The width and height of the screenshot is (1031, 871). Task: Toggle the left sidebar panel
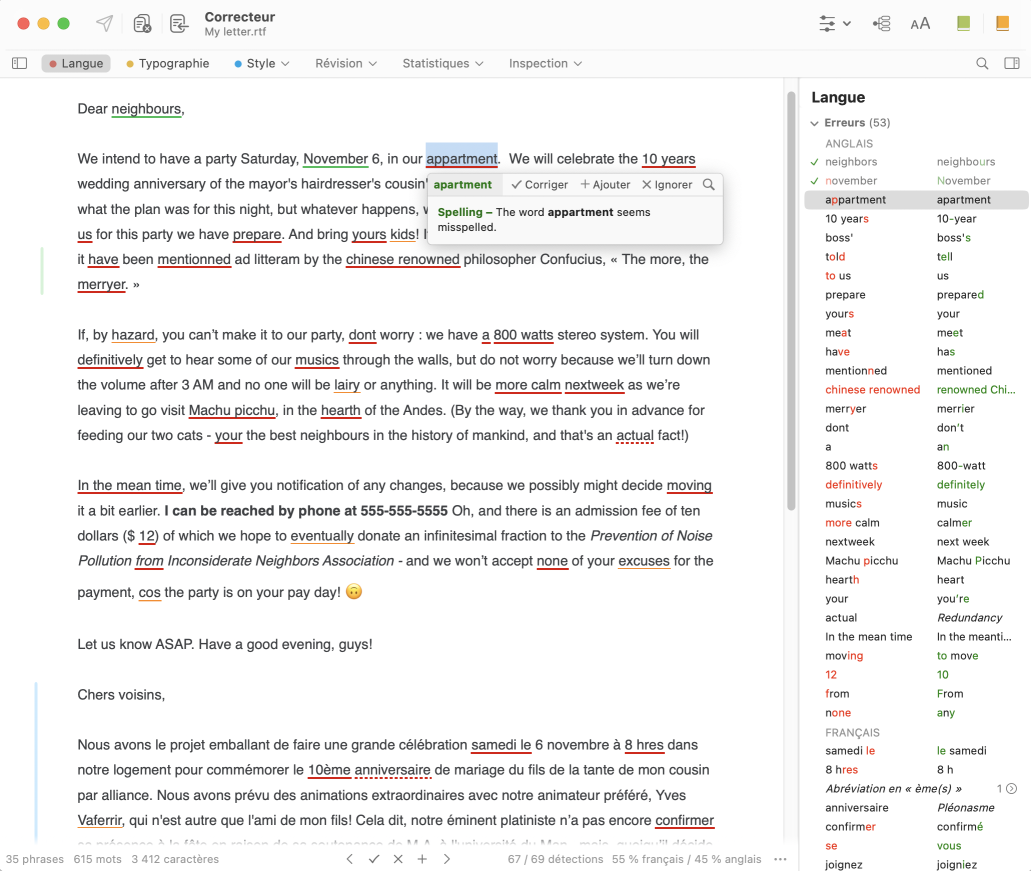tap(20, 63)
